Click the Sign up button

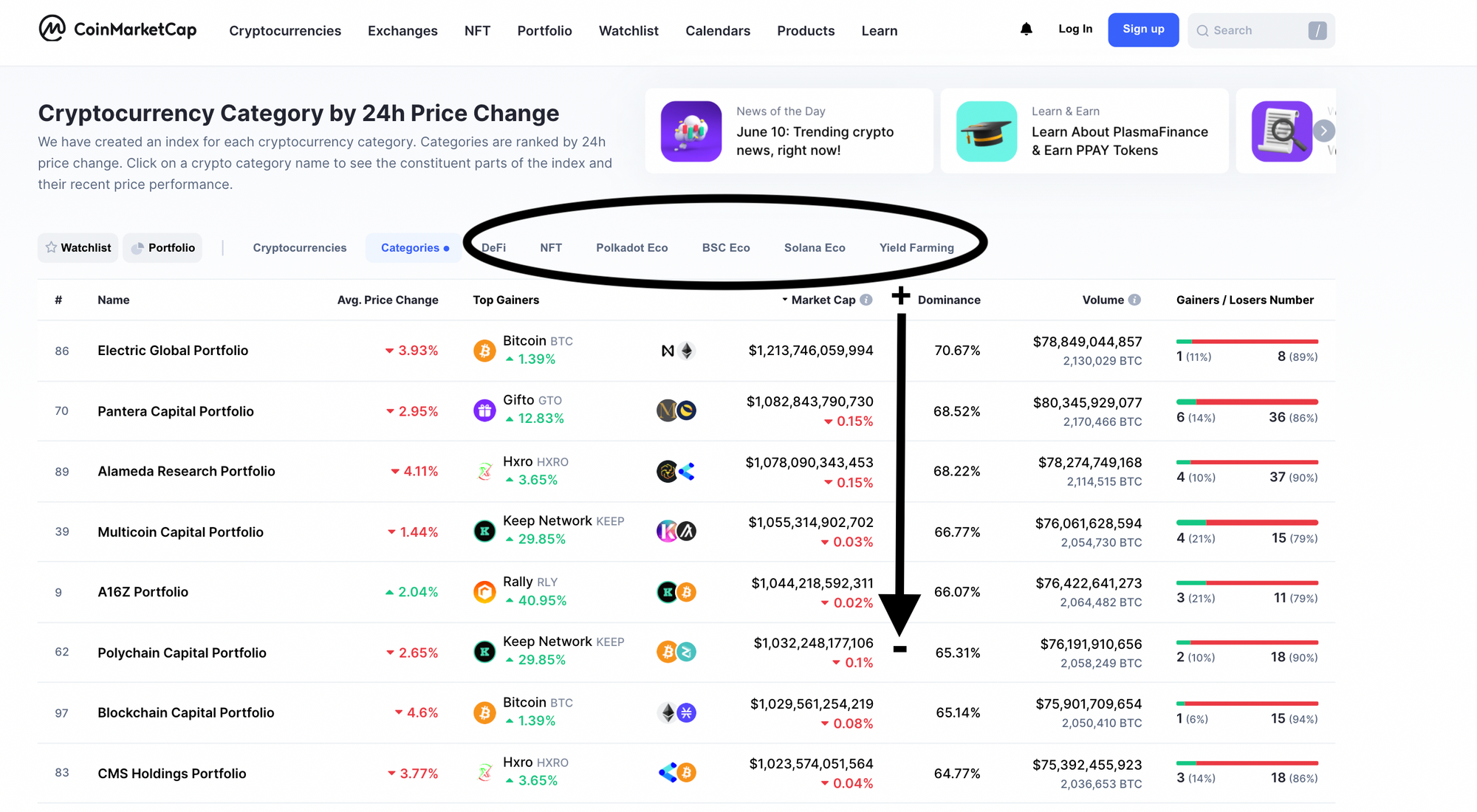pyautogui.click(x=1143, y=30)
